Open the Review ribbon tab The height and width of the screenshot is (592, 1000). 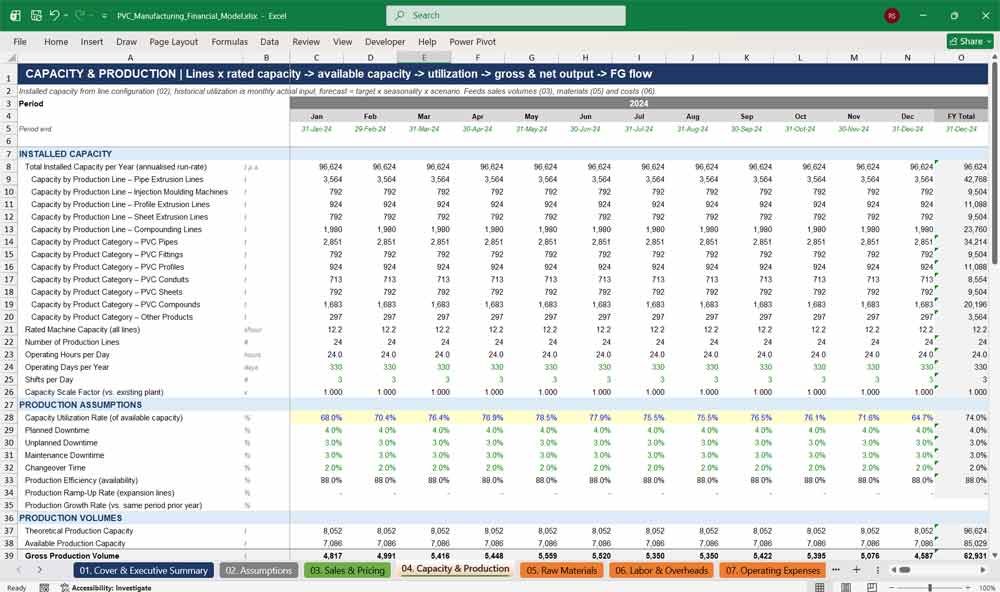click(306, 41)
